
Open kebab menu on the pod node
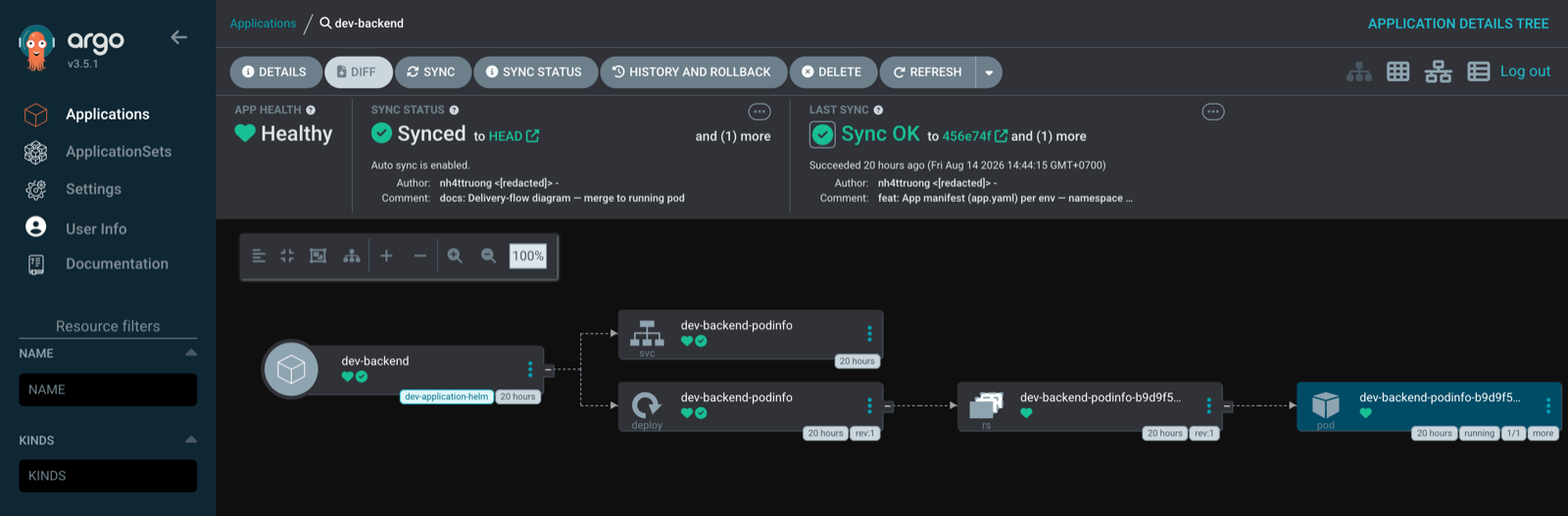[1548, 405]
